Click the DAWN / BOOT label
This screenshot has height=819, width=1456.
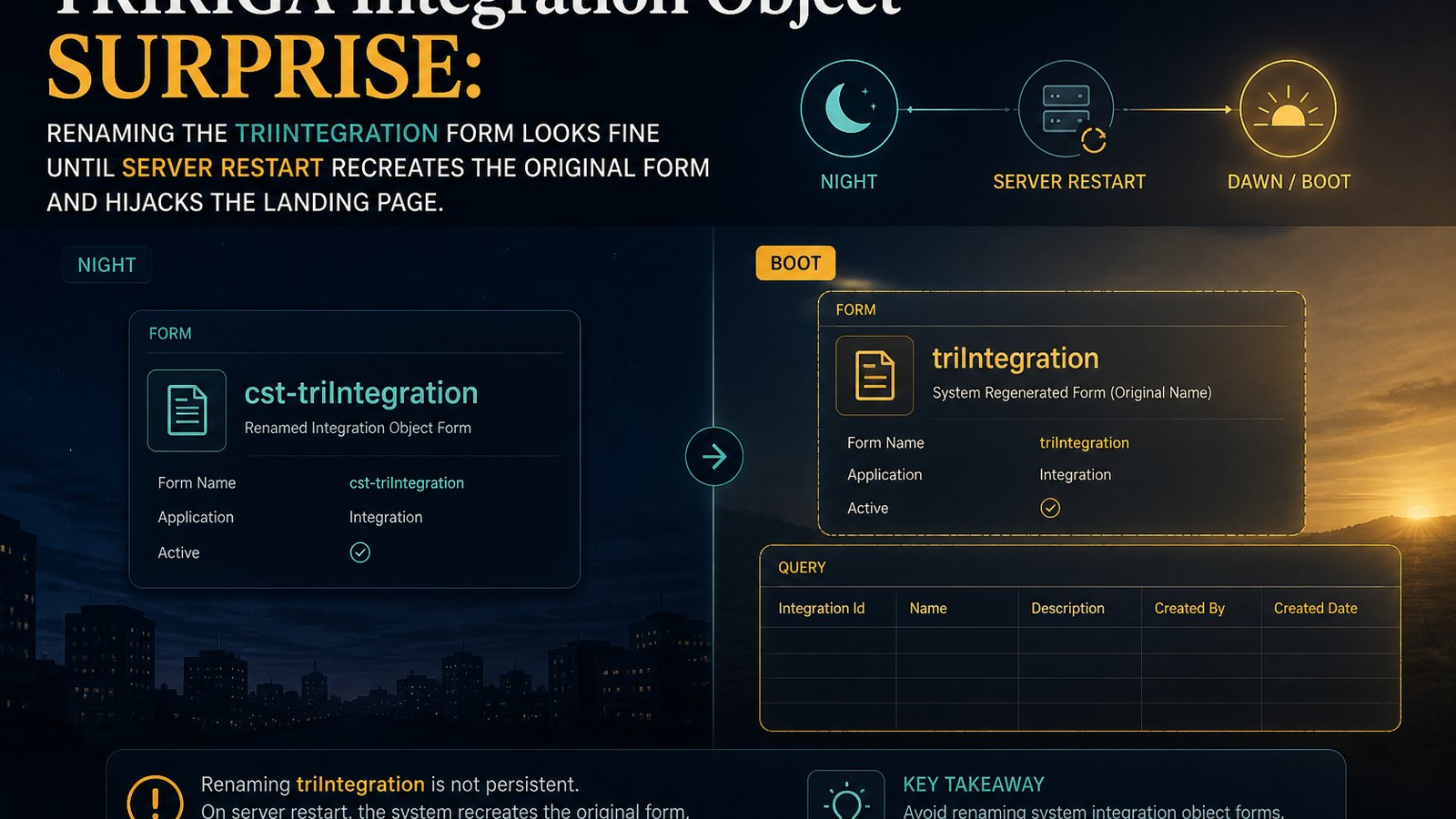click(1289, 182)
